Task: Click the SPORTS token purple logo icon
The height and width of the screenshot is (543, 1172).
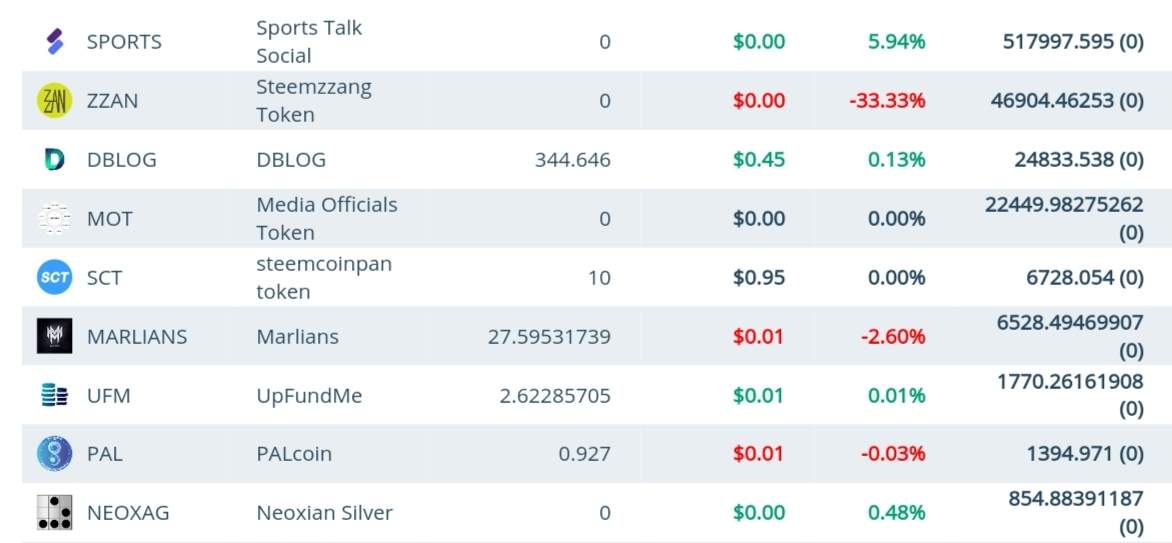Action: tap(55, 42)
